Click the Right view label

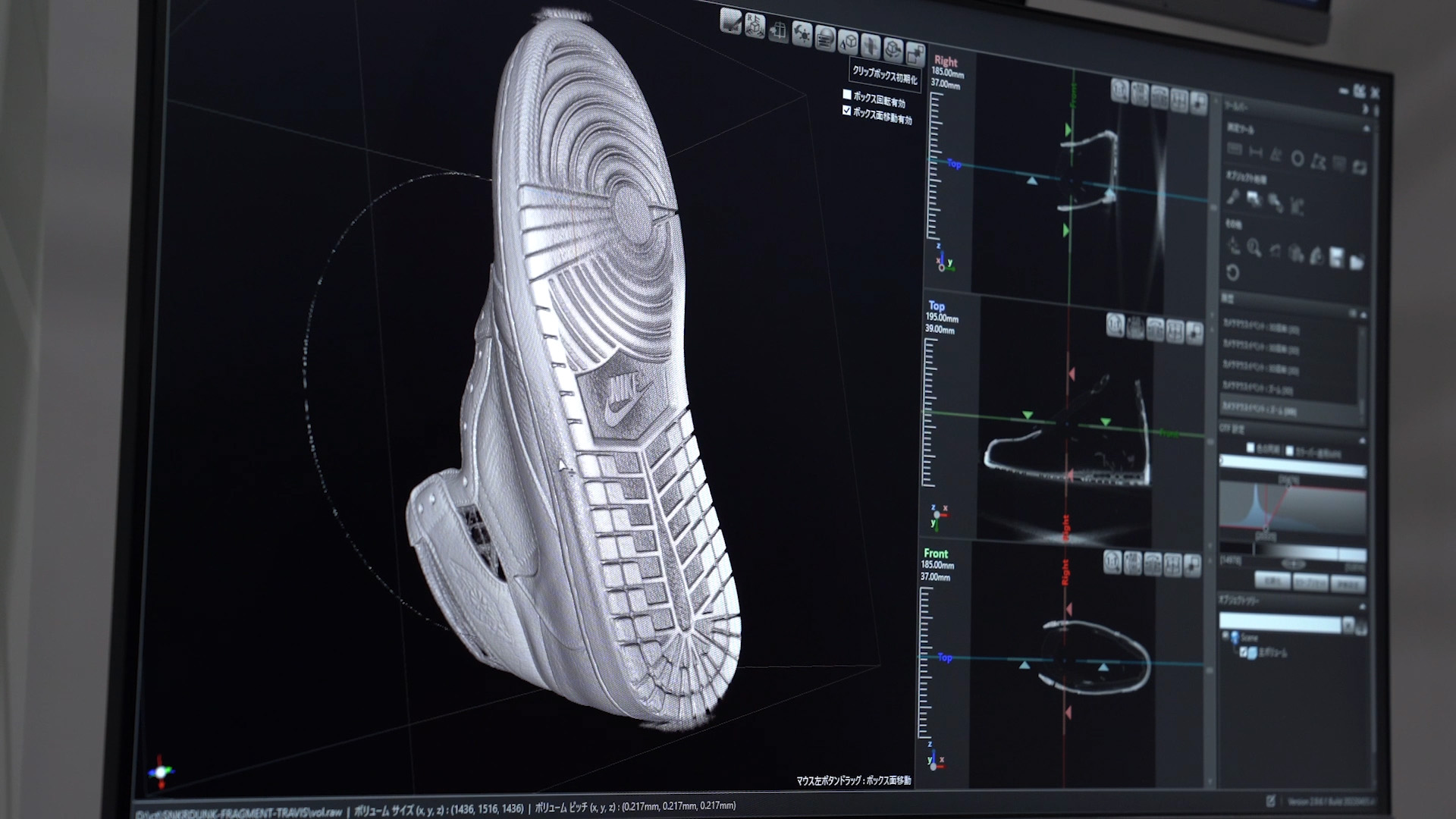tap(946, 61)
